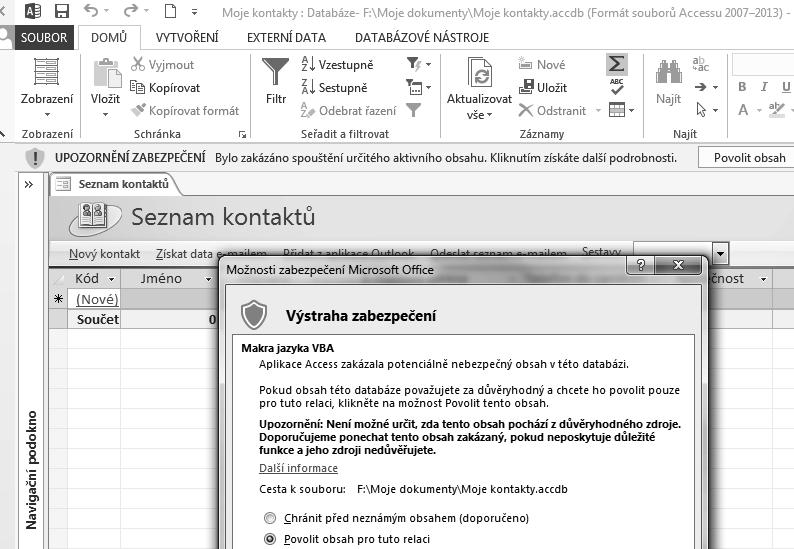Click the font name input box

[x=763, y=64]
